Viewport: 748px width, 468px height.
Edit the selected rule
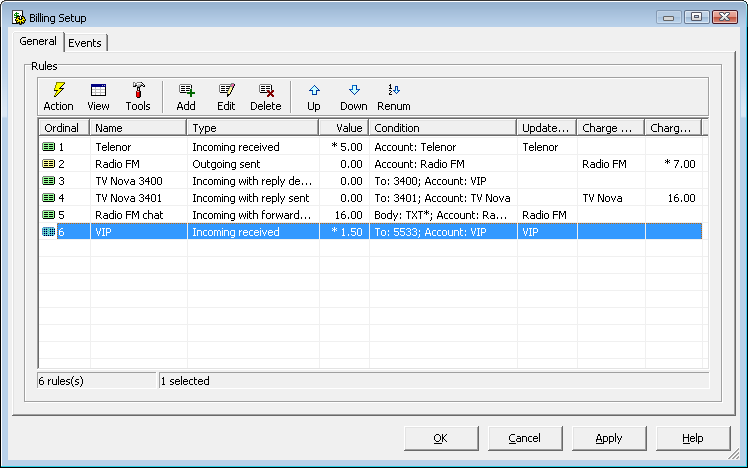(x=226, y=97)
